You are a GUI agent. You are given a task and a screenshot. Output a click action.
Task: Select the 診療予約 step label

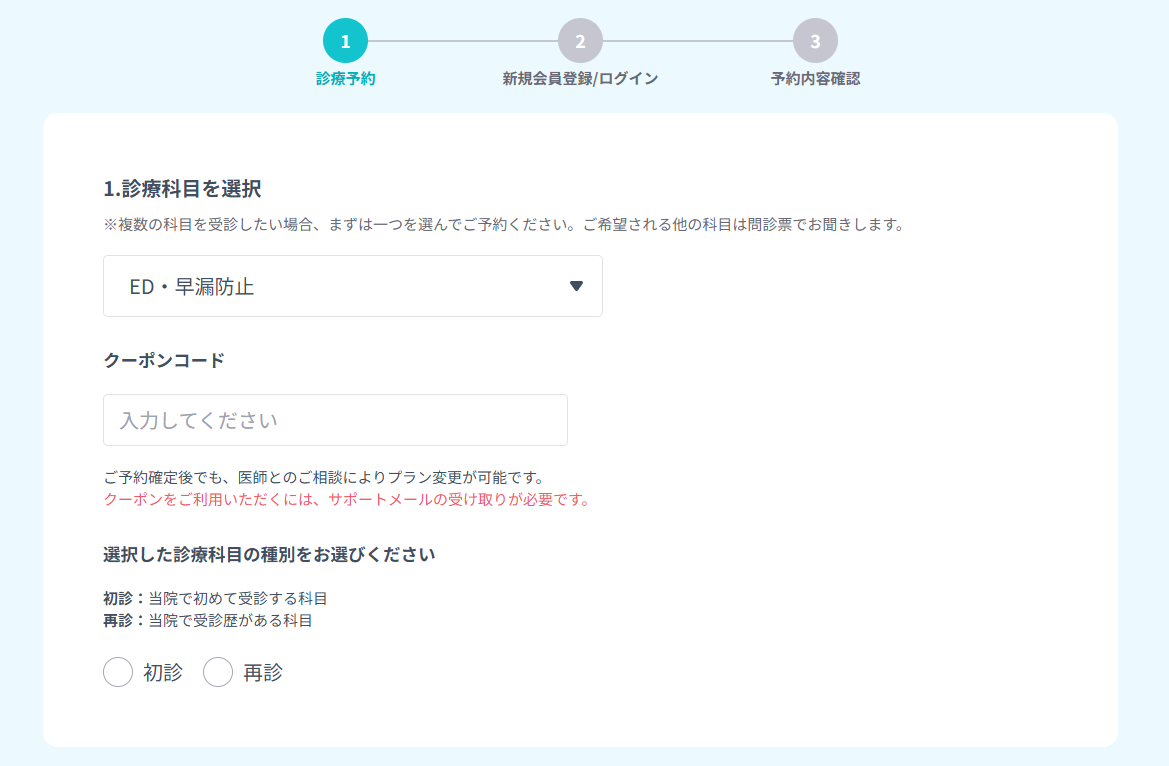[x=345, y=79]
